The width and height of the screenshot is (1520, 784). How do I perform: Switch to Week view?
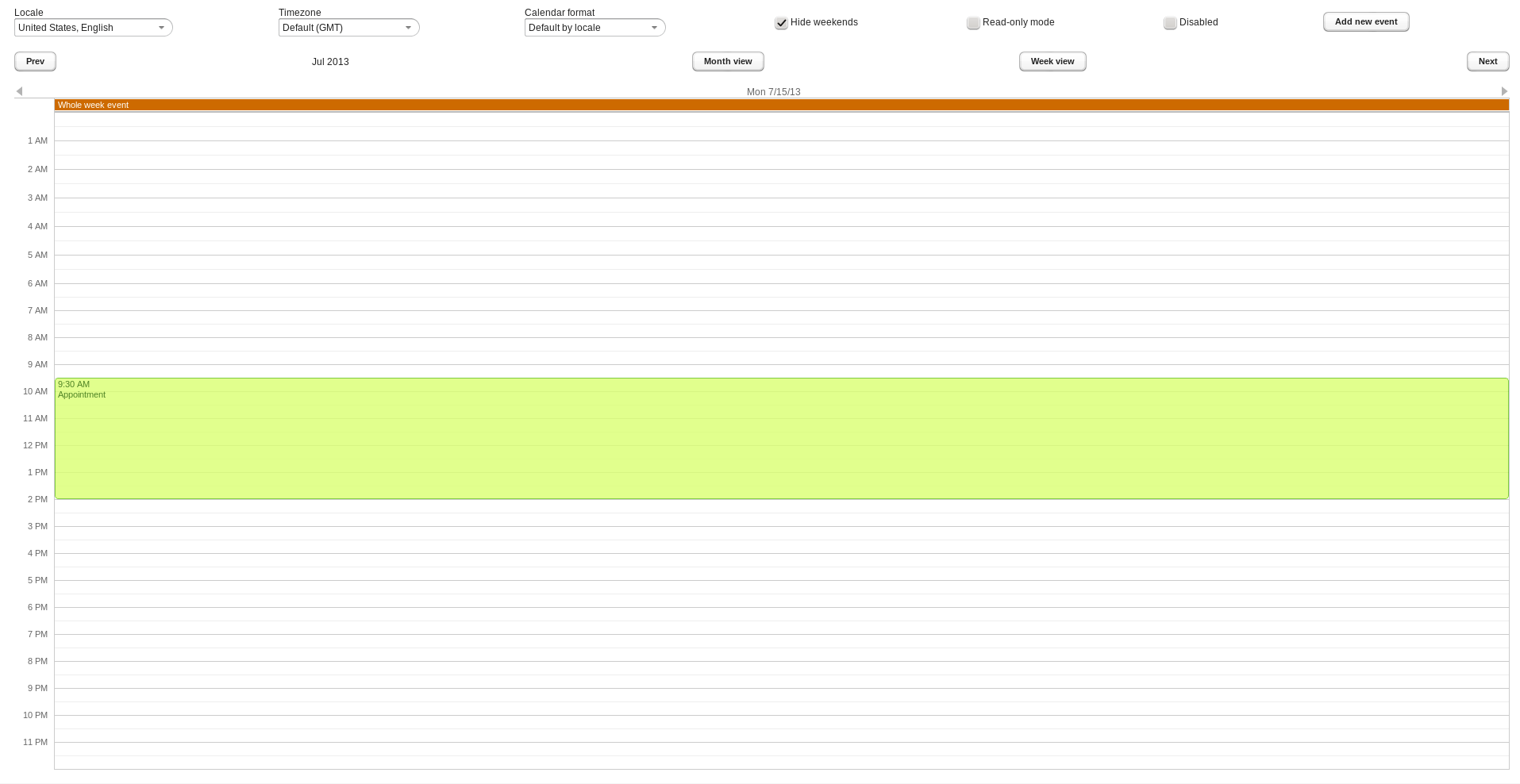[x=1052, y=61]
